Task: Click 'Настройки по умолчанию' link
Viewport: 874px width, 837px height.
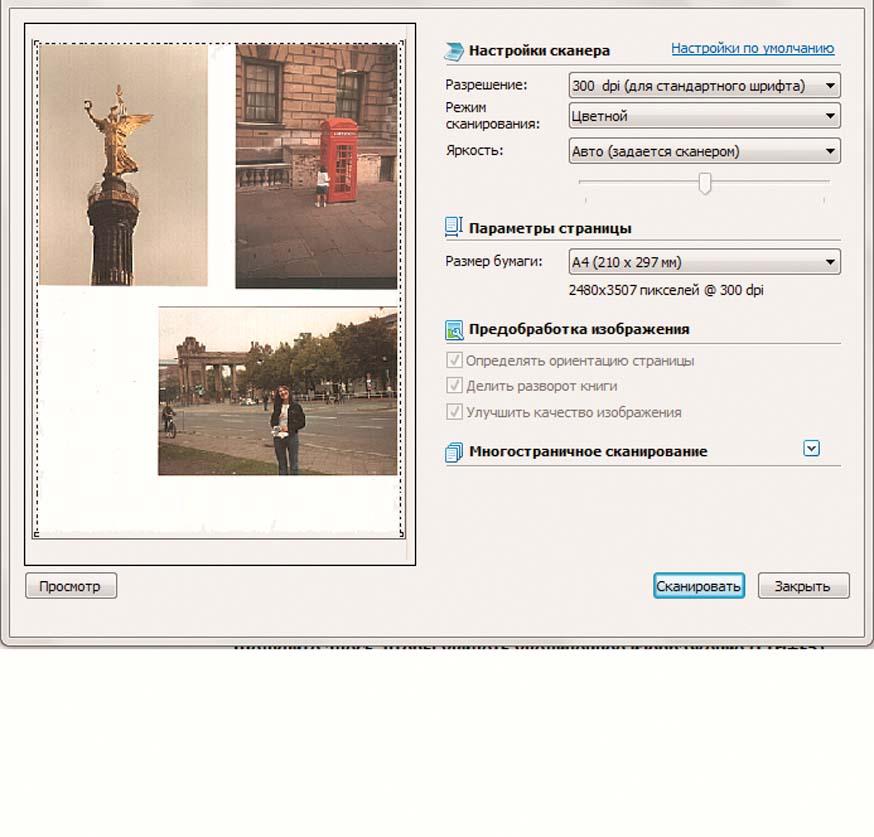Action: pos(752,48)
